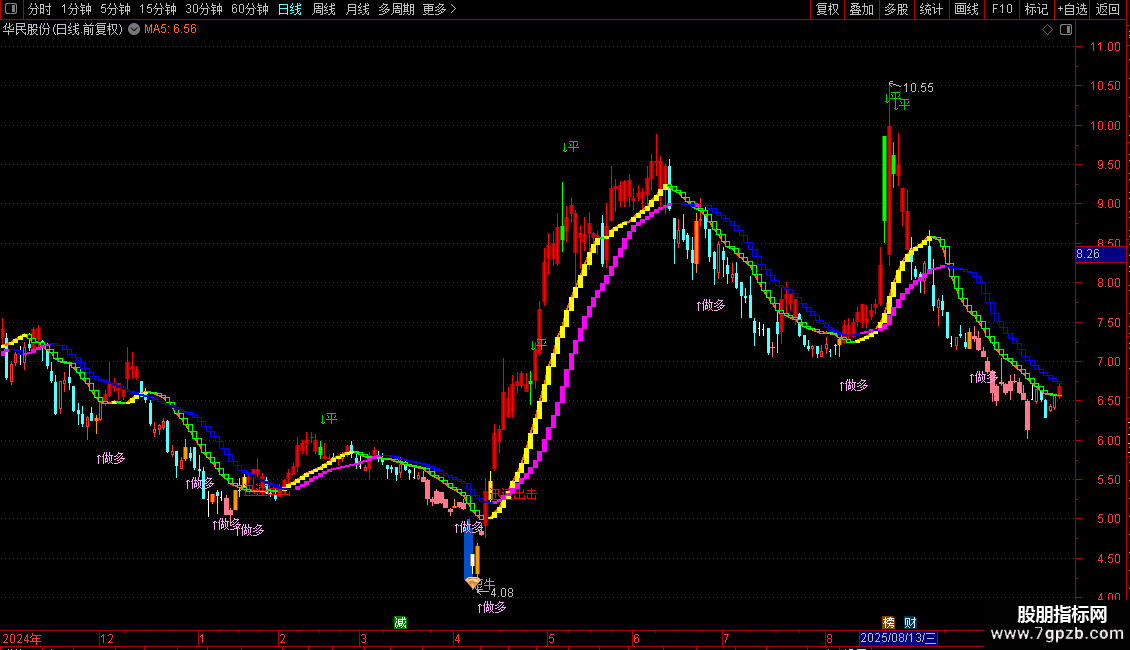Expand 更多 period options
Viewport: 1130px width, 650px height.
pos(439,9)
